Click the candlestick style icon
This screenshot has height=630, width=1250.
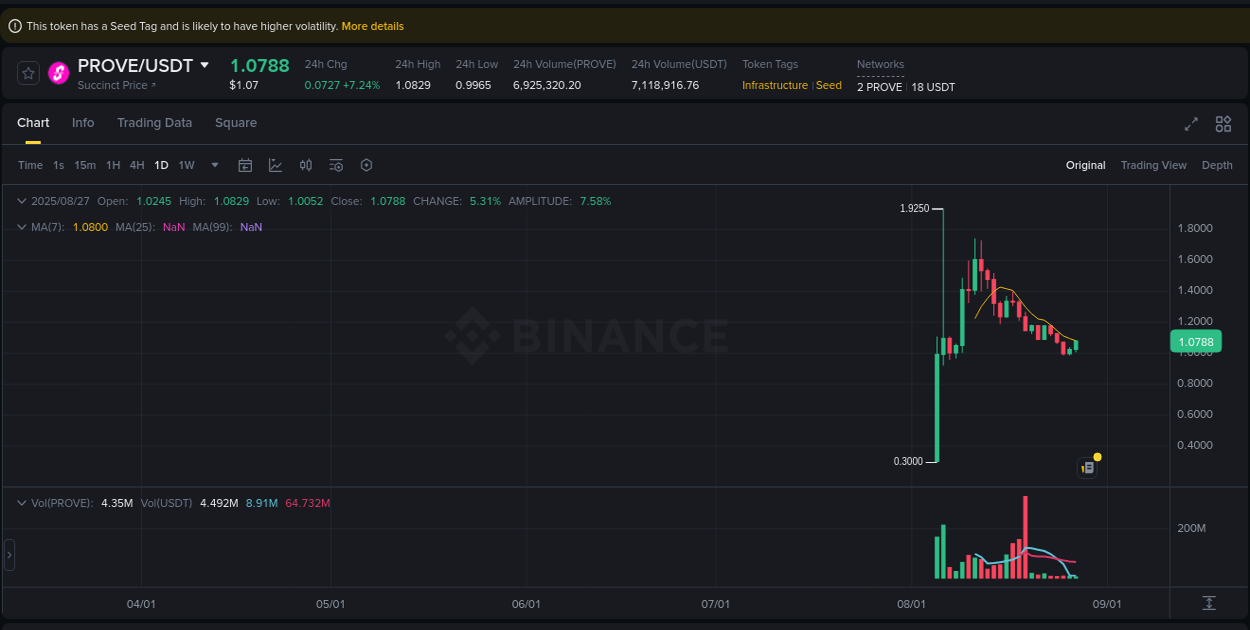306,165
